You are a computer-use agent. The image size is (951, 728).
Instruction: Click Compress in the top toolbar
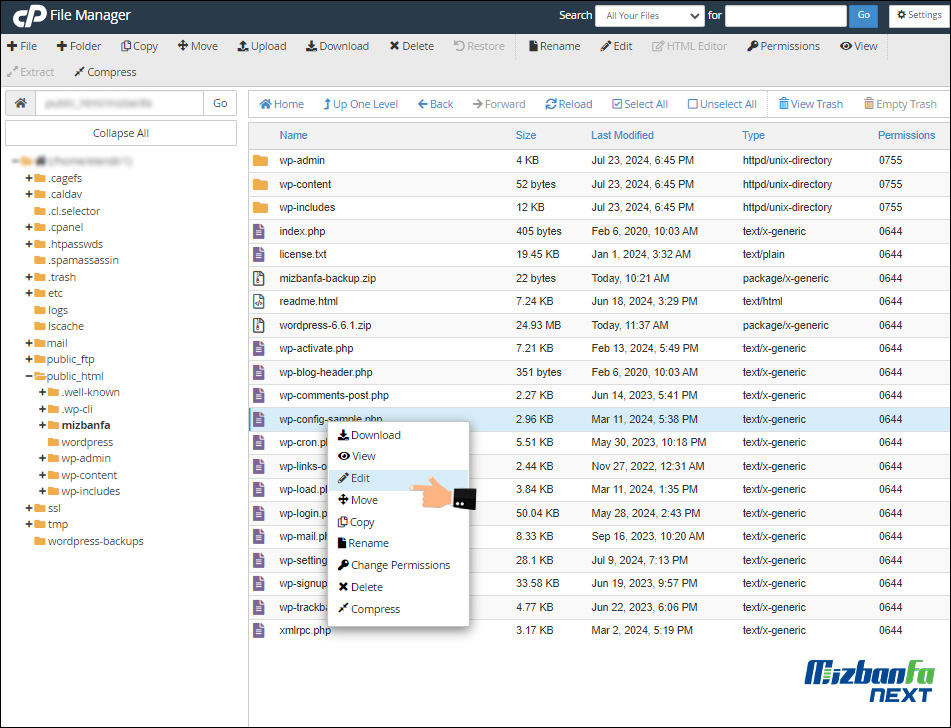coord(106,72)
